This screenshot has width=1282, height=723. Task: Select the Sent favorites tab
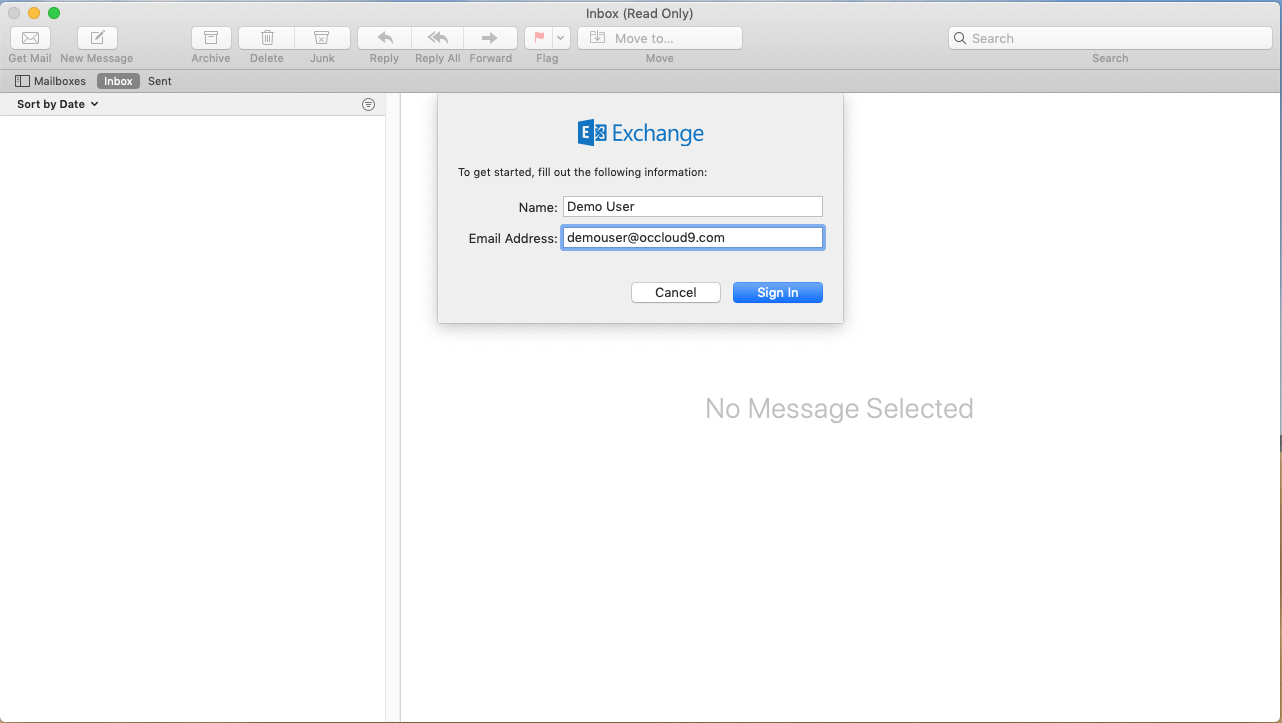point(160,81)
